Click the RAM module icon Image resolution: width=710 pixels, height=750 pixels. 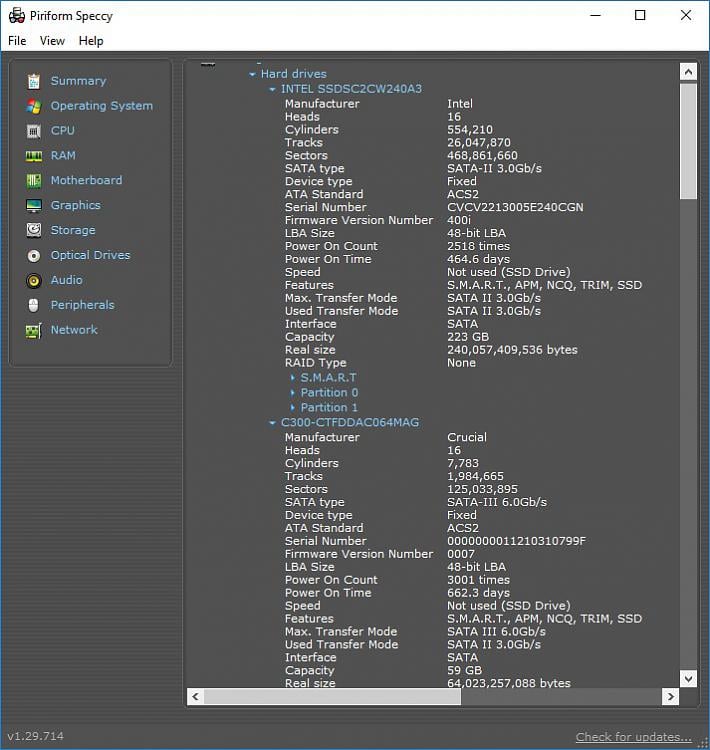(x=33, y=156)
